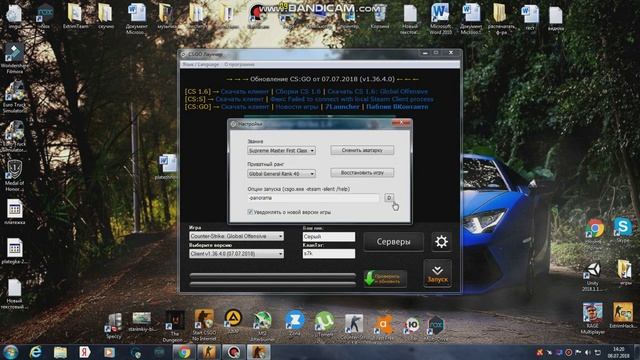Switch to the Bandicam taskbar window
The image size is (640, 360).
pos(233,352)
